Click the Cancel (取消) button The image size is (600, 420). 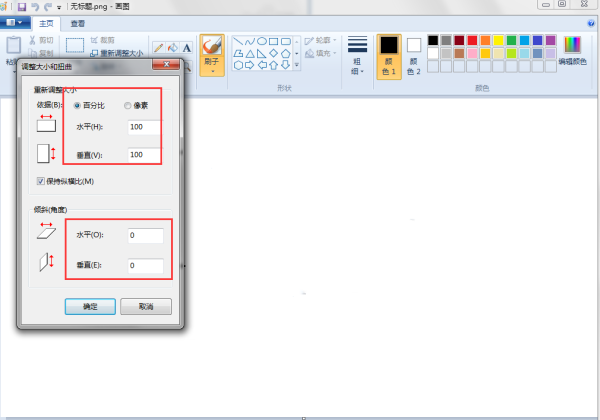146,306
